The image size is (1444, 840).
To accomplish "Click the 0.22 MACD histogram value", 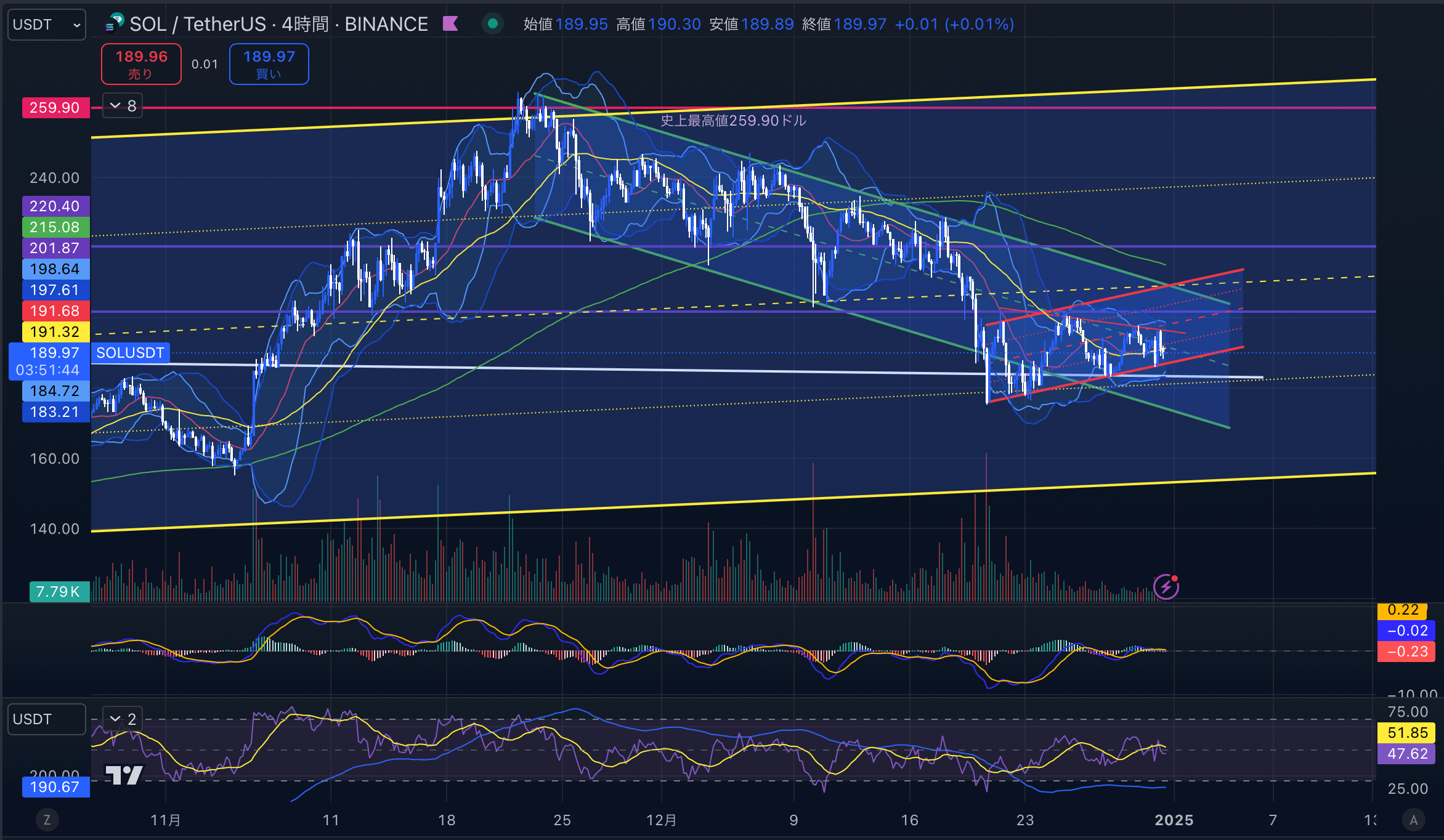I will tap(1402, 610).
